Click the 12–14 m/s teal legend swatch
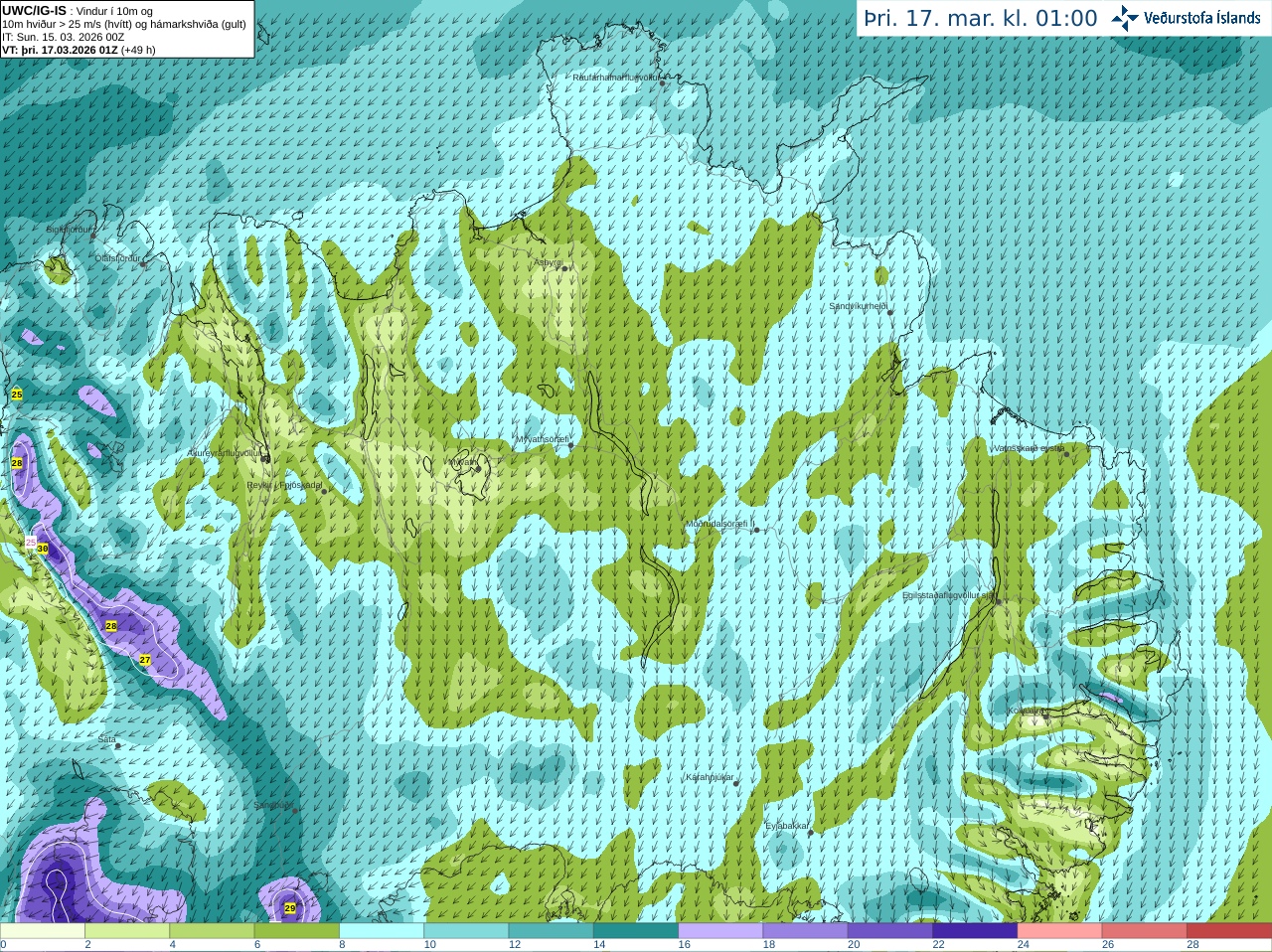 [552, 931]
